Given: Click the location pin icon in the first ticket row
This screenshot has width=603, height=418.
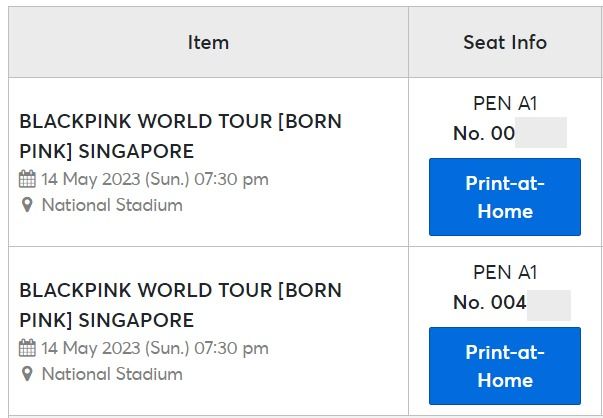Looking at the screenshot, I should point(28,206).
